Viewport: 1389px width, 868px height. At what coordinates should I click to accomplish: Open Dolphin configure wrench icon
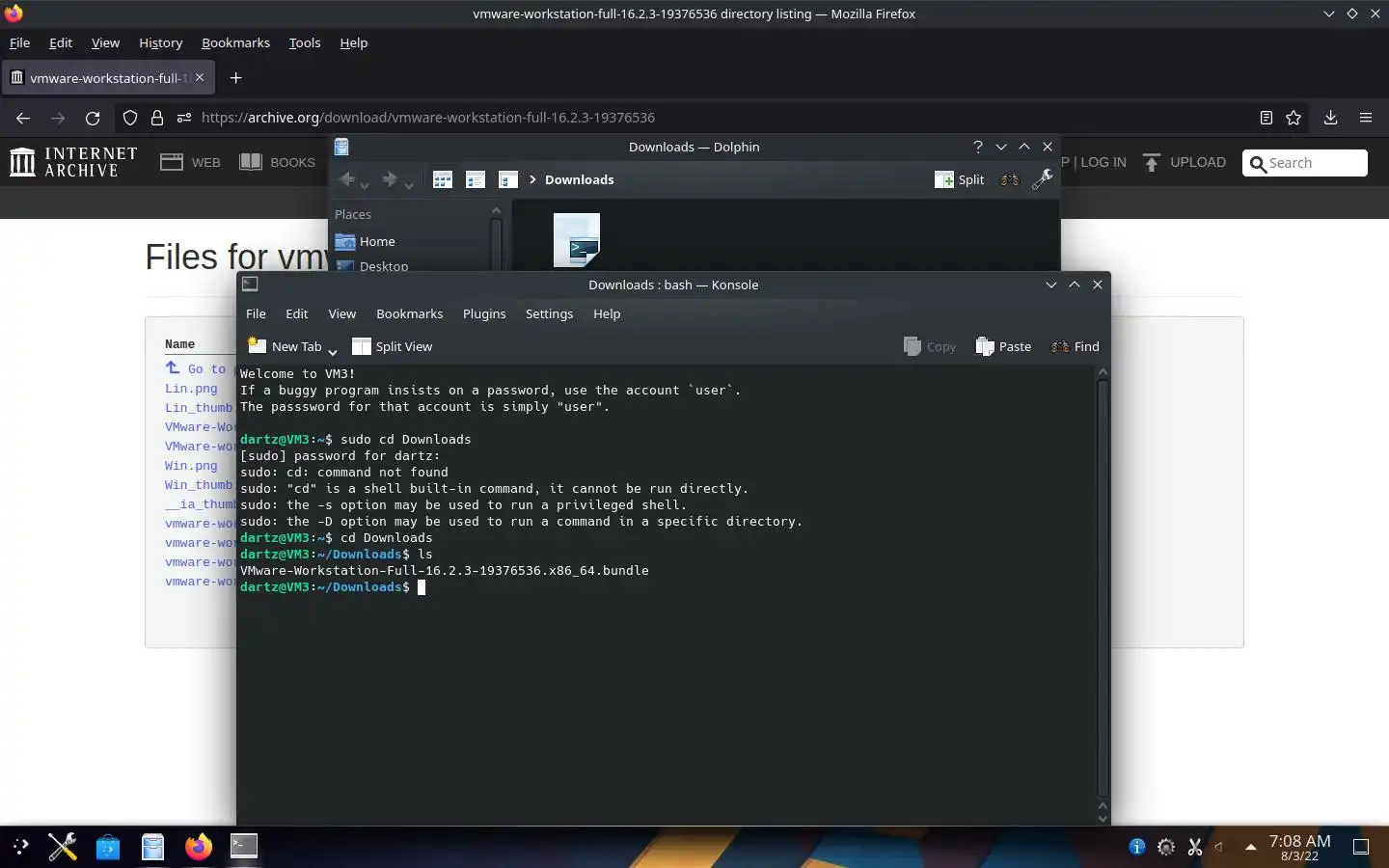(1042, 179)
